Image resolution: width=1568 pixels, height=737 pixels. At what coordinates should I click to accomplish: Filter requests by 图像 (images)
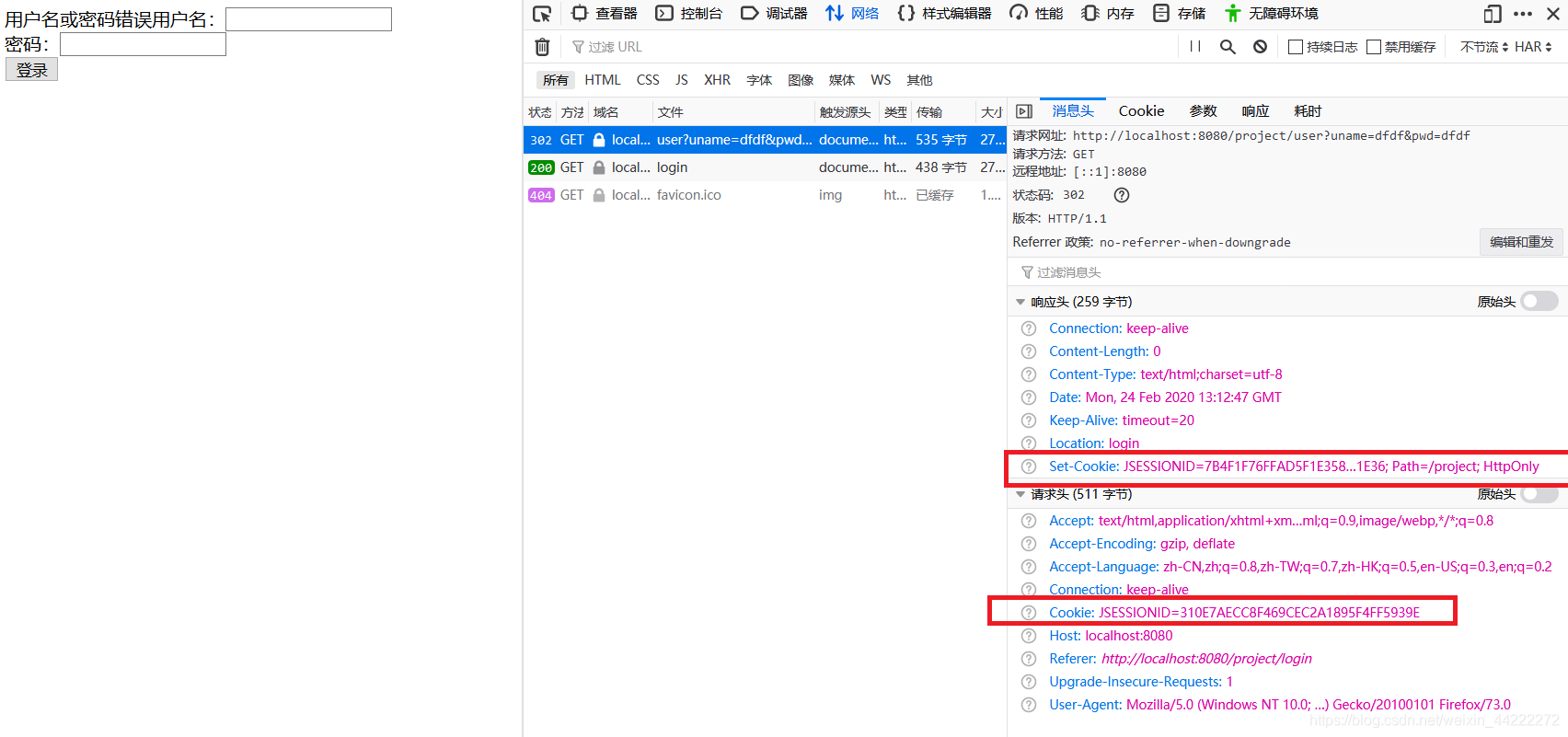801,80
